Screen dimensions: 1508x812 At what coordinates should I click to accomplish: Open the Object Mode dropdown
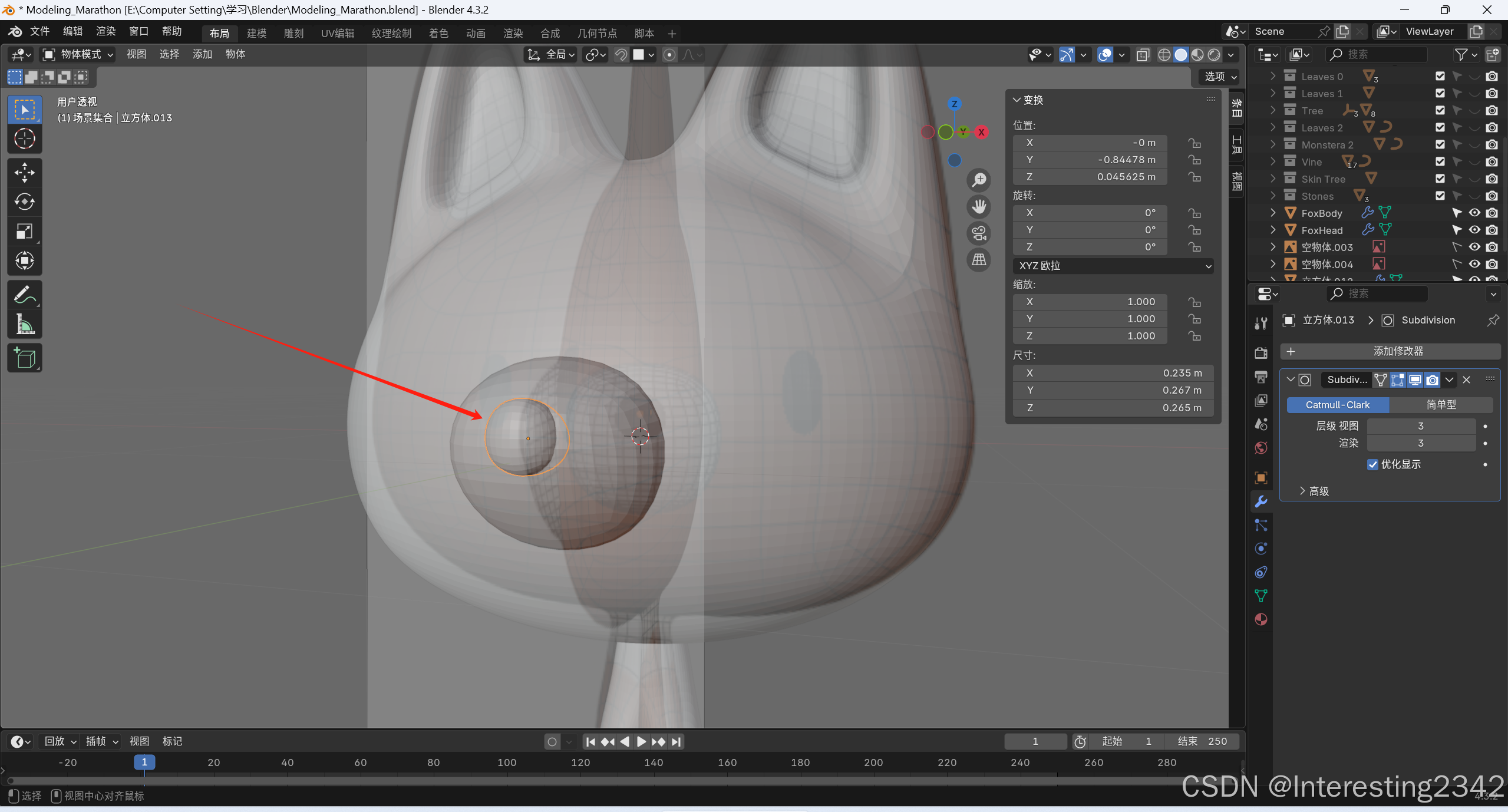point(78,54)
